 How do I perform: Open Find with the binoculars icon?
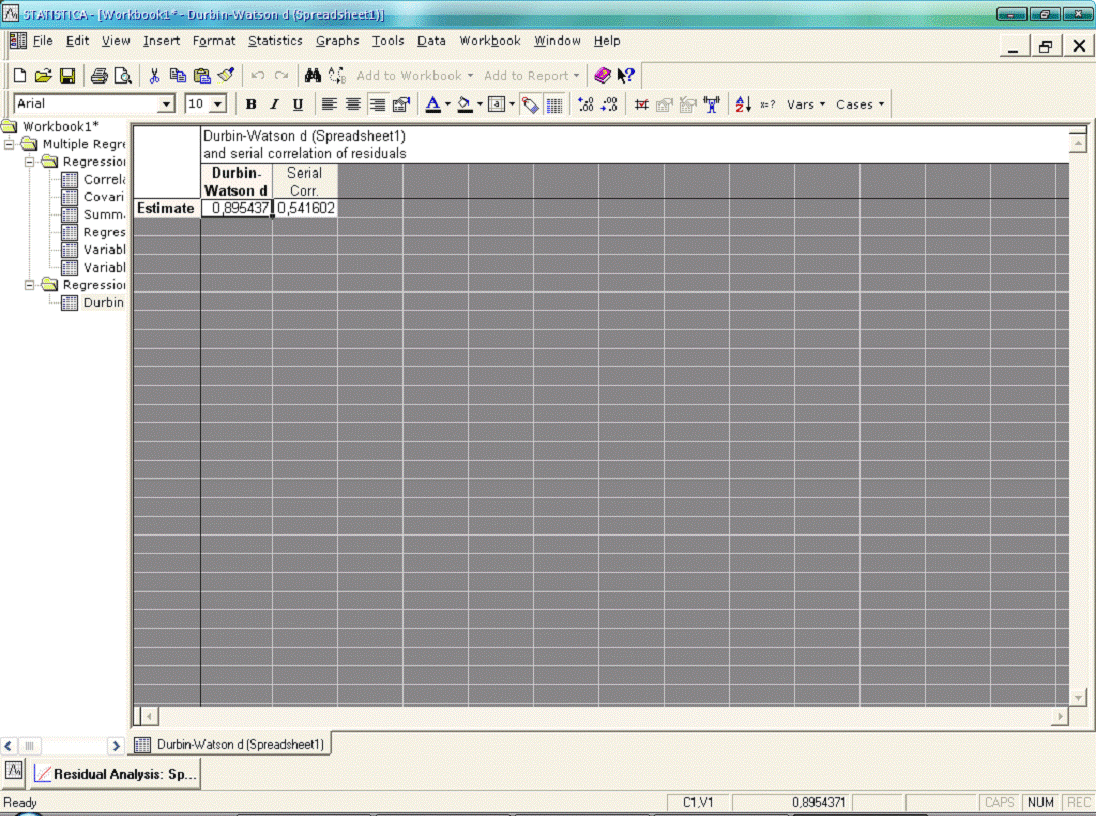click(312, 76)
